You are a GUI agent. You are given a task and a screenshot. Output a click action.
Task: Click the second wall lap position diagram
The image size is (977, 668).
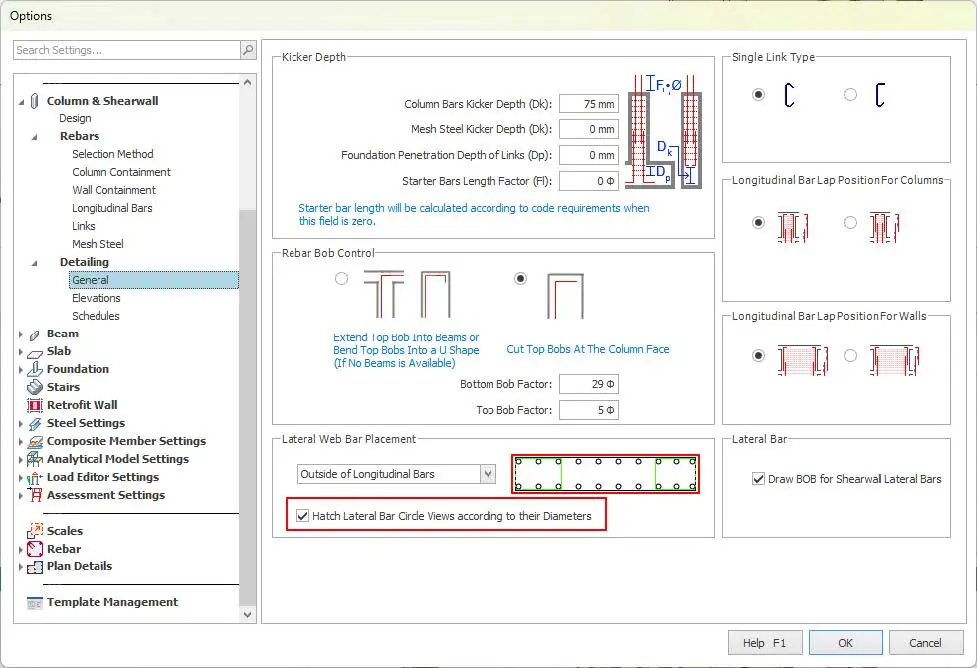pos(894,360)
